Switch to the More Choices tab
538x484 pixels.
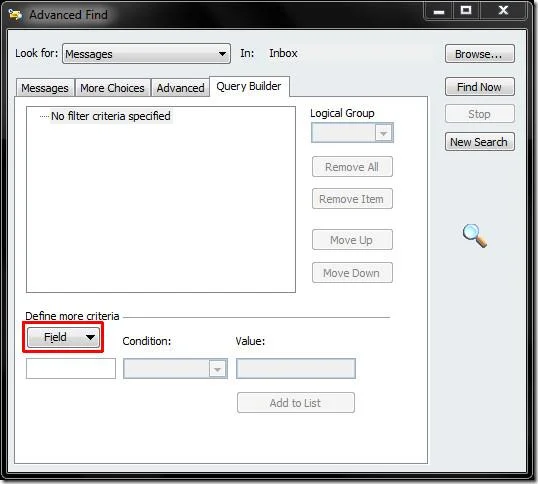coord(112,88)
